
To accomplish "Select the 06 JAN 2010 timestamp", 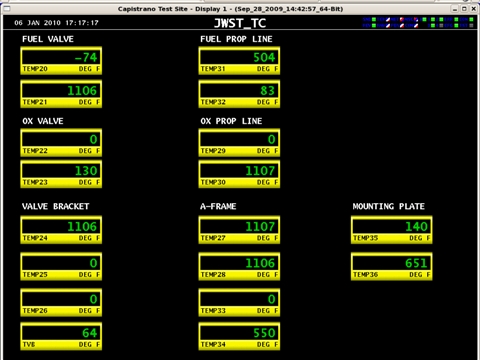I will pos(56,23).
